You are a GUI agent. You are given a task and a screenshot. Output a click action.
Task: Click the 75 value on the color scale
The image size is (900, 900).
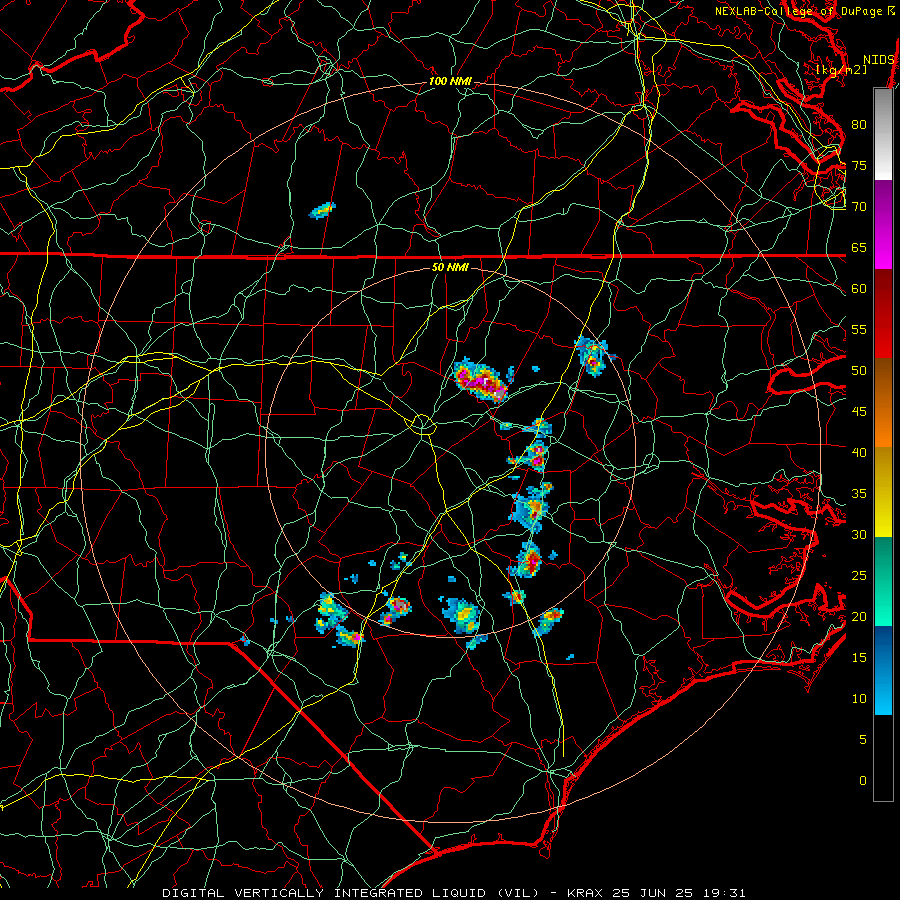(x=859, y=165)
